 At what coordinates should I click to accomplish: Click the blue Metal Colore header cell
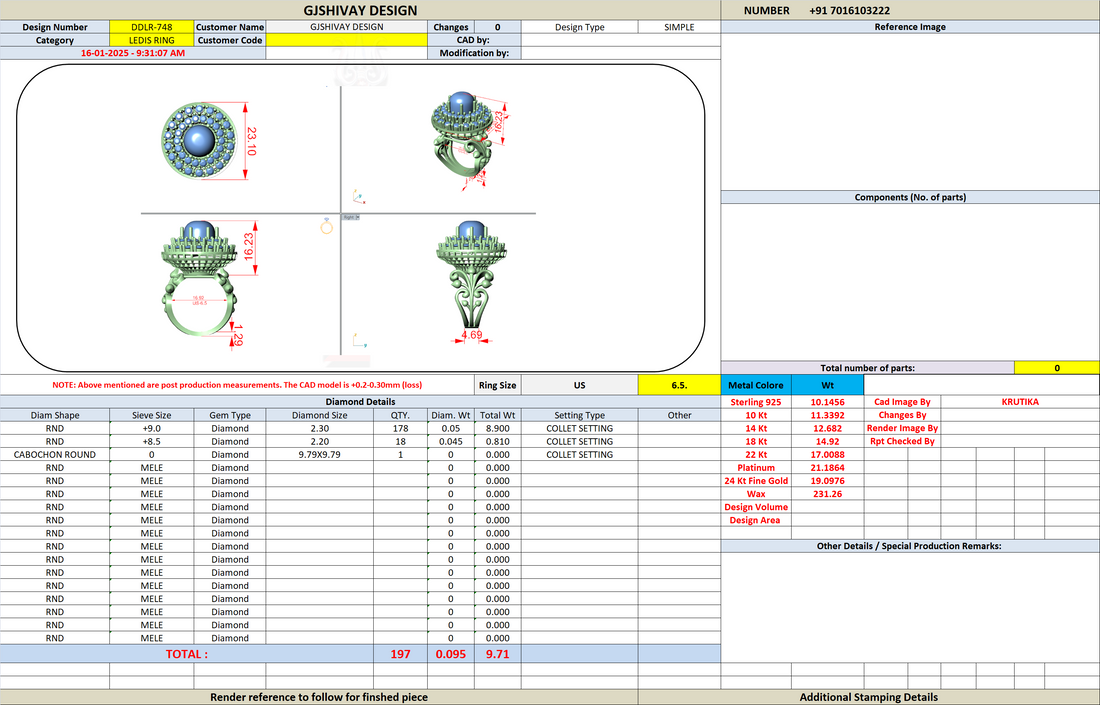point(756,385)
